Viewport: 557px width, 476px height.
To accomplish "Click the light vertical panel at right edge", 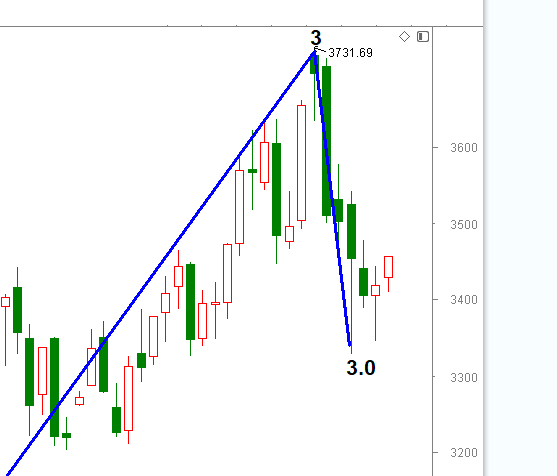I will [x=520, y=238].
